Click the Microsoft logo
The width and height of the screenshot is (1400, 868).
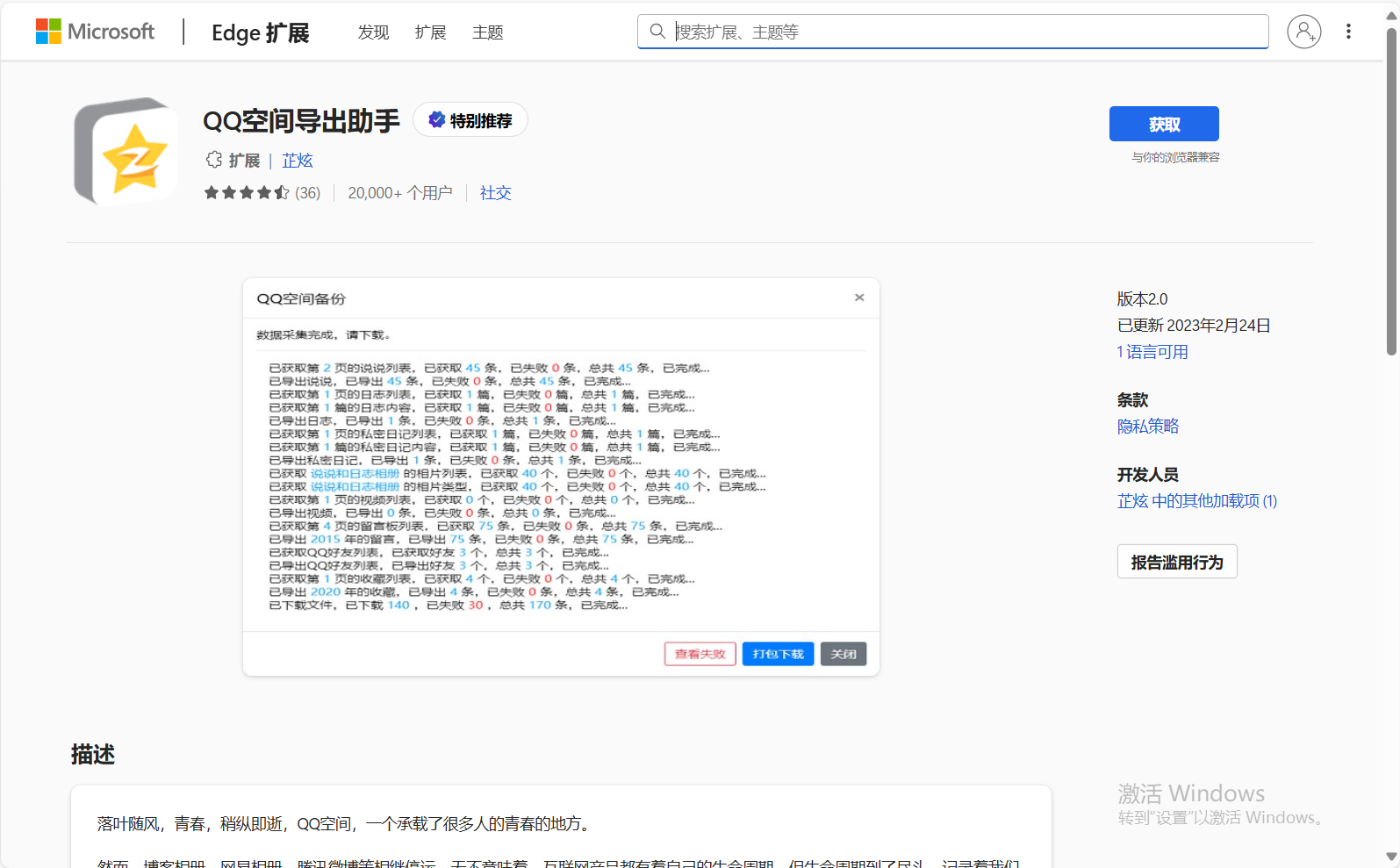coord(95,32)
